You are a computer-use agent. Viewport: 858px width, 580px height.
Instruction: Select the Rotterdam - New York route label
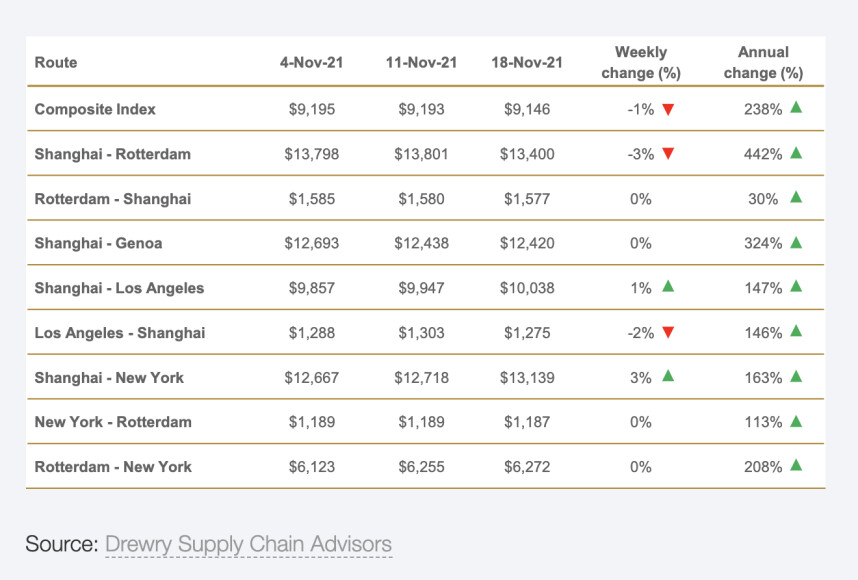click(113, 467)
